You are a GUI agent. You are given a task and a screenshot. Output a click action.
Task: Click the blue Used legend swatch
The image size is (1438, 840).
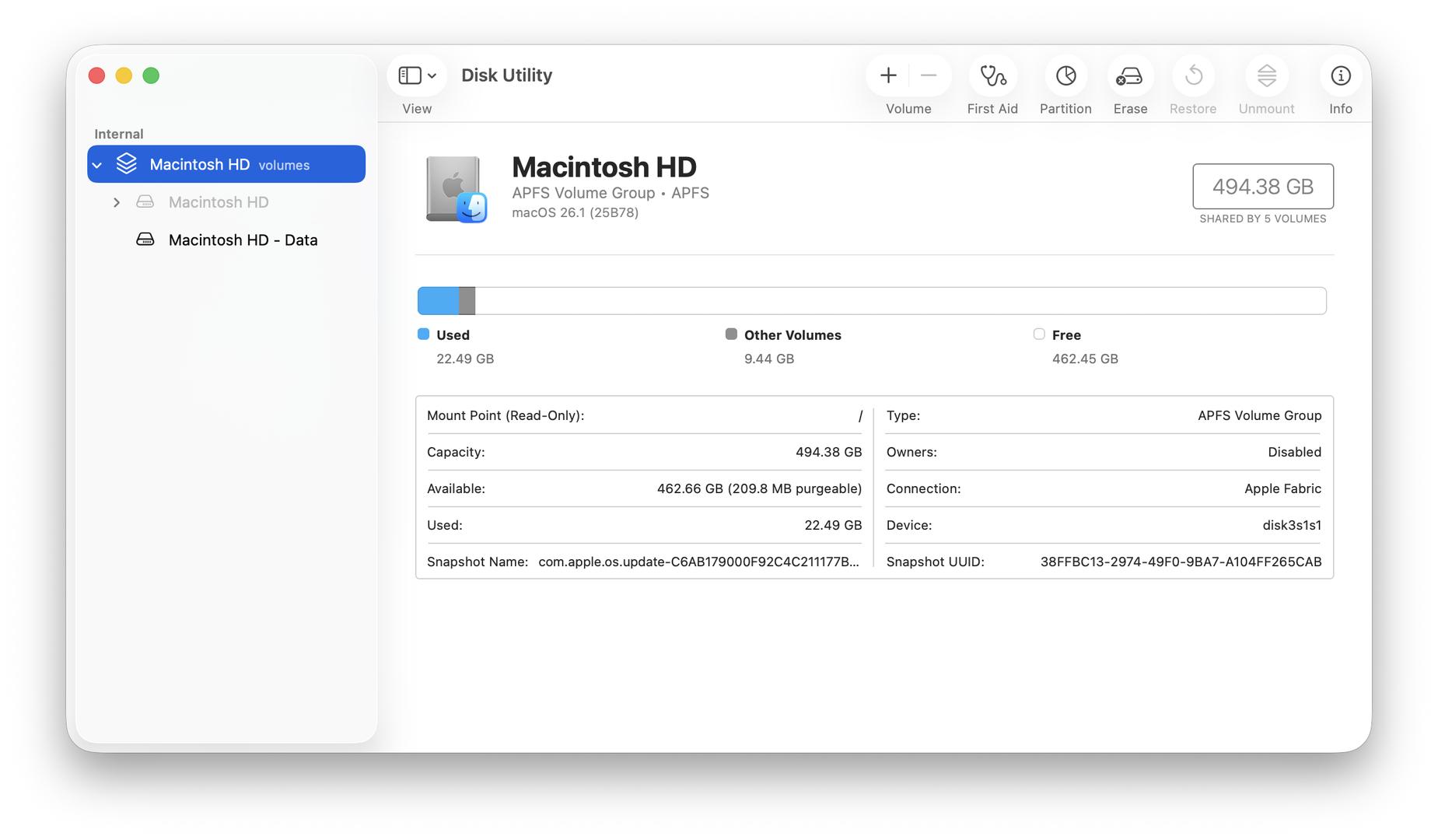click(x=424, y=334)
